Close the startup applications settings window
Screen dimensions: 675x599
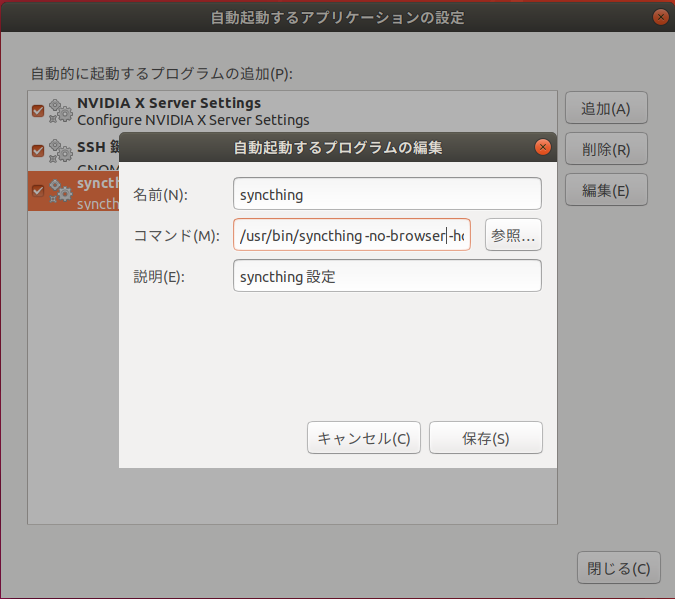[660, 17]
